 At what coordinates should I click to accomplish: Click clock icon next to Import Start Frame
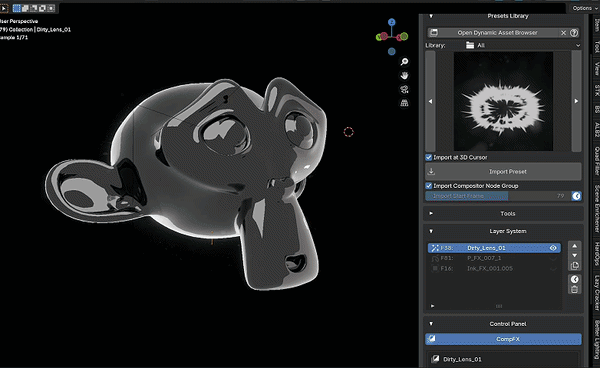(x=576, y=196)
